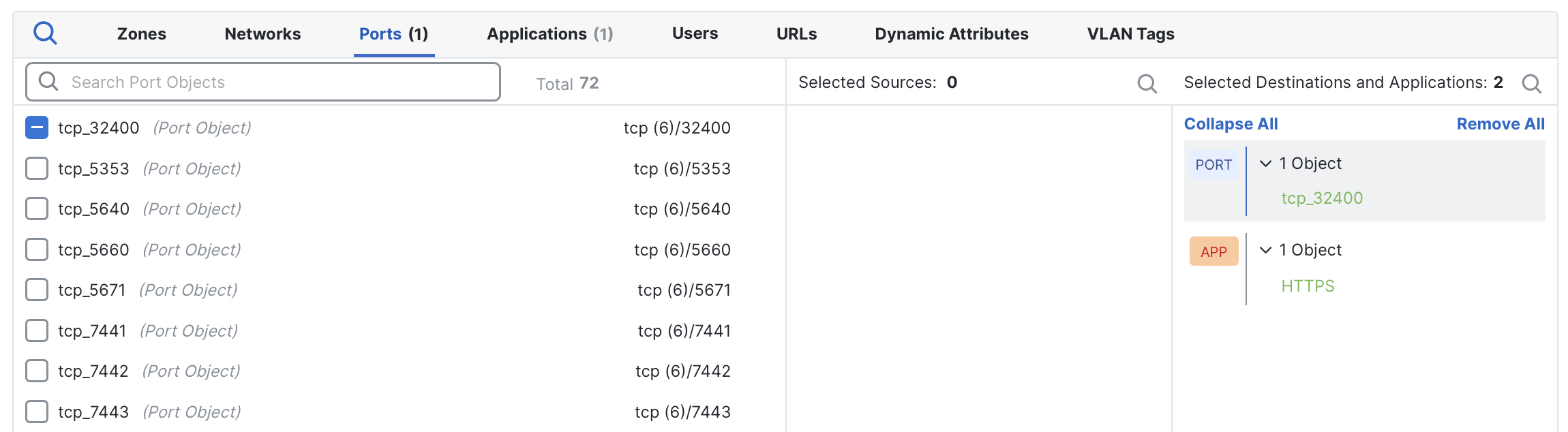Image resolution: width=1568 pixels, height=432 pixels.
Task: Click tcp_32400 in selected destinations
Action: click(1322, 198)
